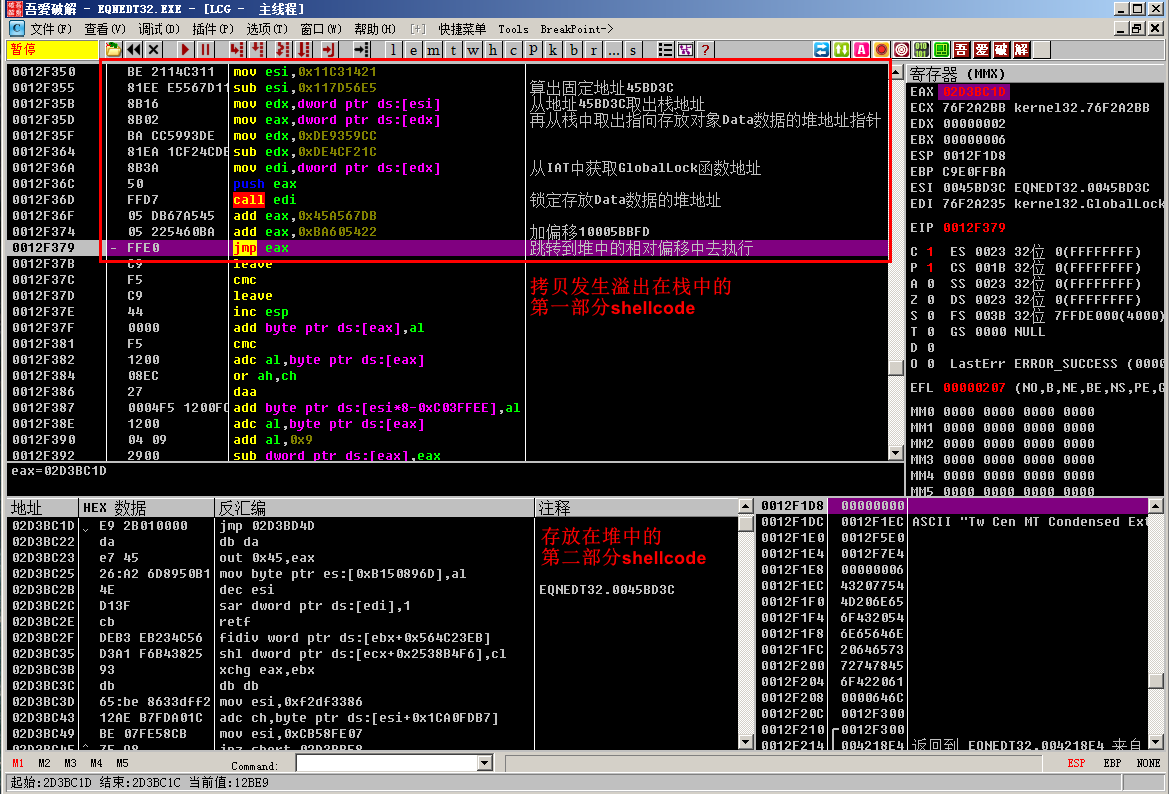
Task: Click the red circle record plugin icon
Action: coord(882,50)
